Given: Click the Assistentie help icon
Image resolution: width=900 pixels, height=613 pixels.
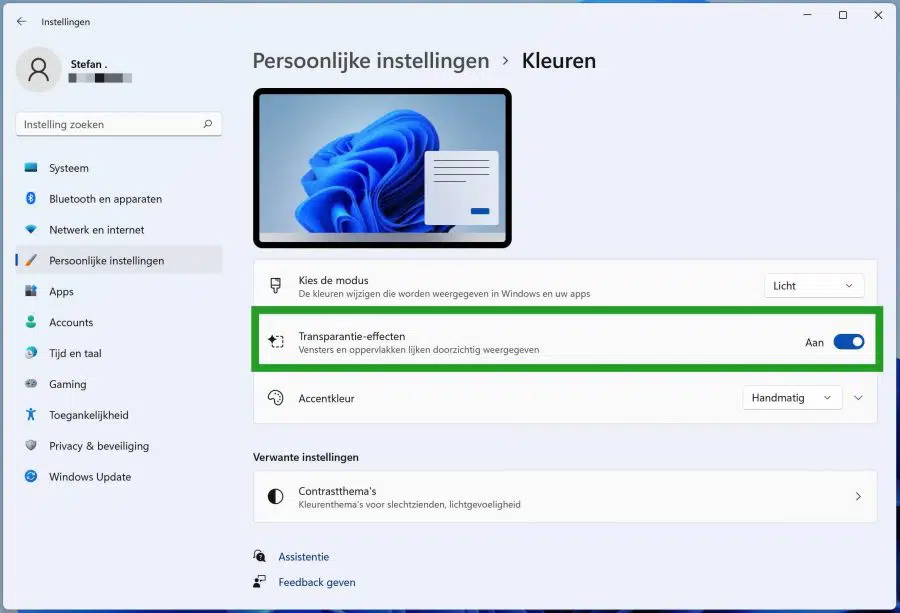Looking at the screenshot, I should pos(259,556).
